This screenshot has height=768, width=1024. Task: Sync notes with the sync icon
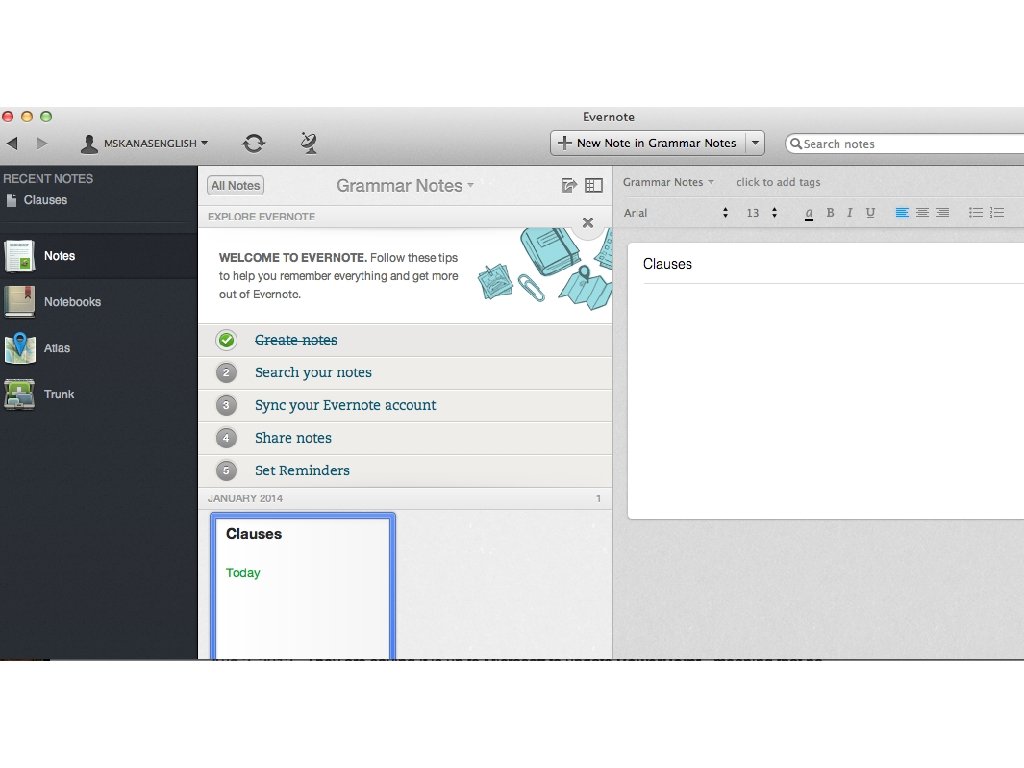[x=253, y=143]
